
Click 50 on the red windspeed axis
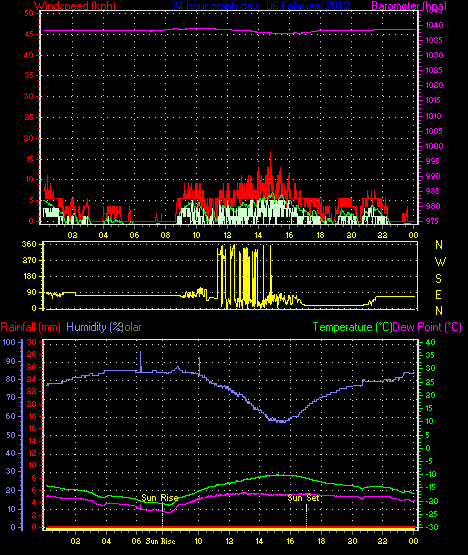[x=29, y=13]
